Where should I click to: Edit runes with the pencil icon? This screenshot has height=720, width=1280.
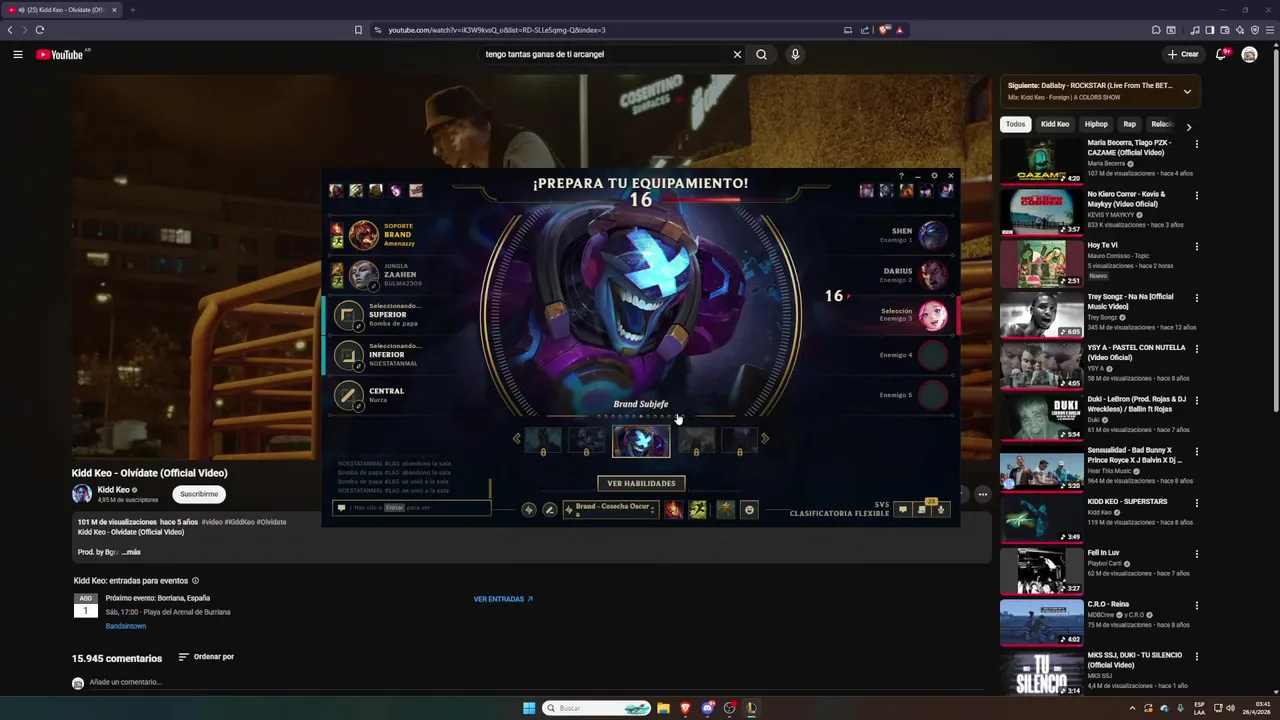pos(549,510)
